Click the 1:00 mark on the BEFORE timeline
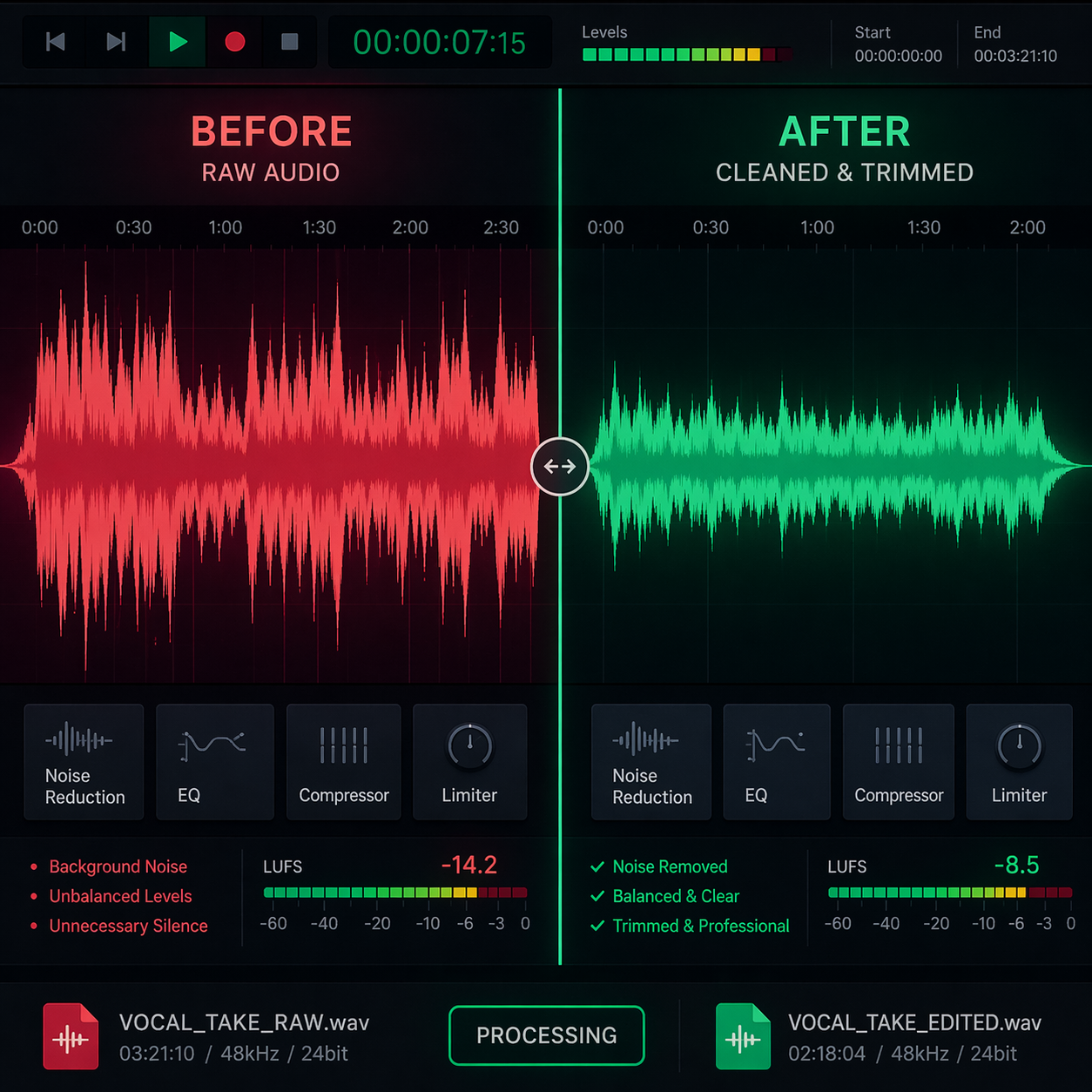Image resolution: width=1092 pixels, height=1092 pixels. point(226,227)
